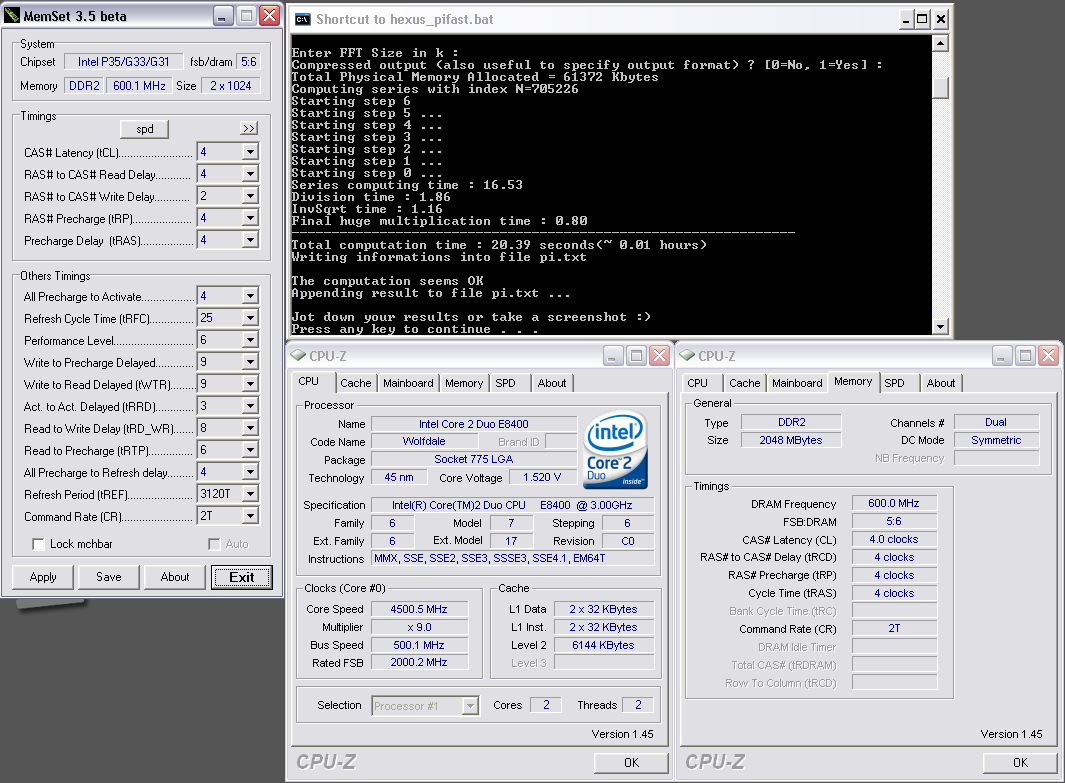Click OK in CPU-Z CPU window

632,763
